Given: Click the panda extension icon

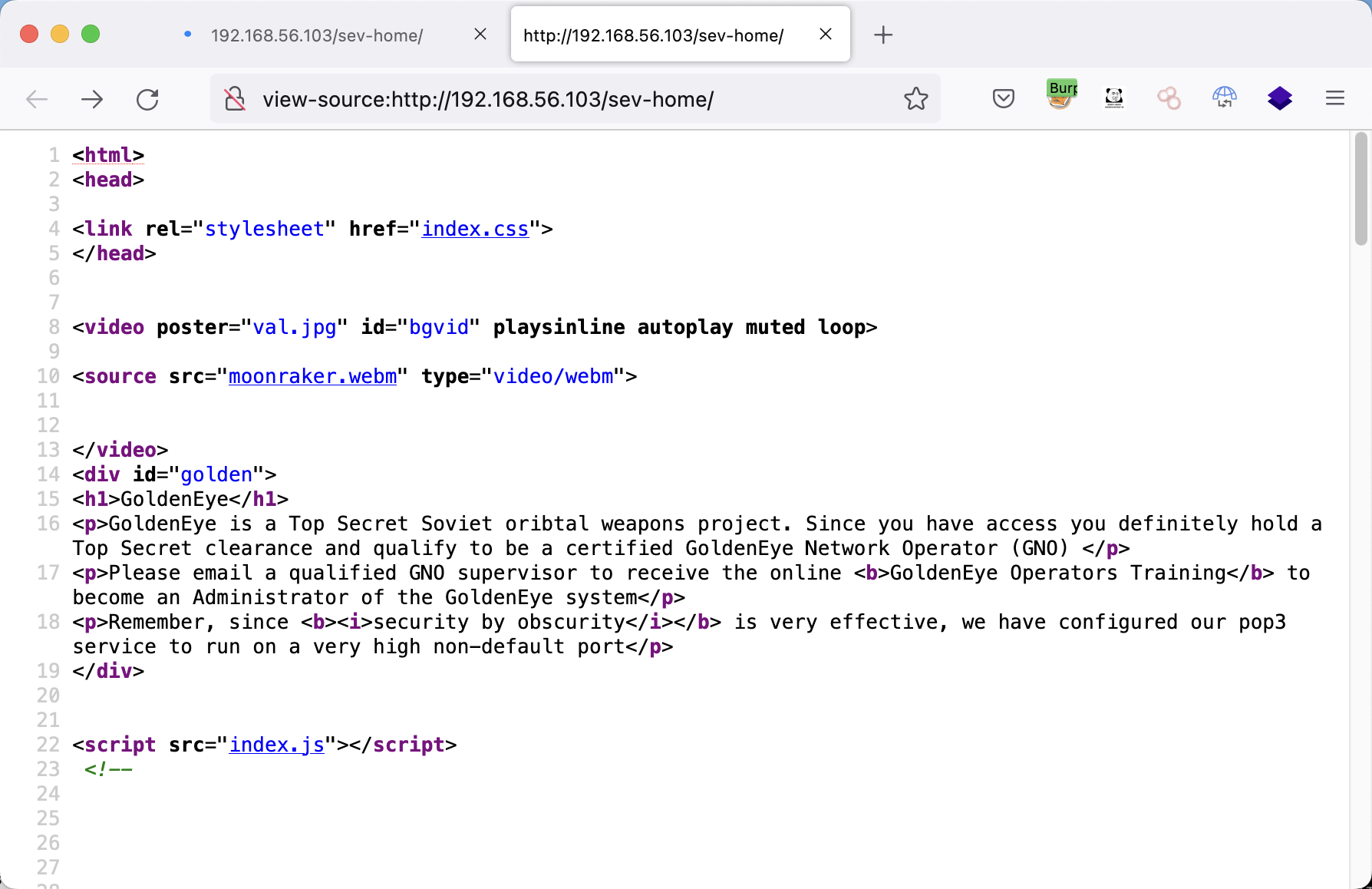Looking at the screenshot, I should pyautogui.click(x=1114, y=98).
